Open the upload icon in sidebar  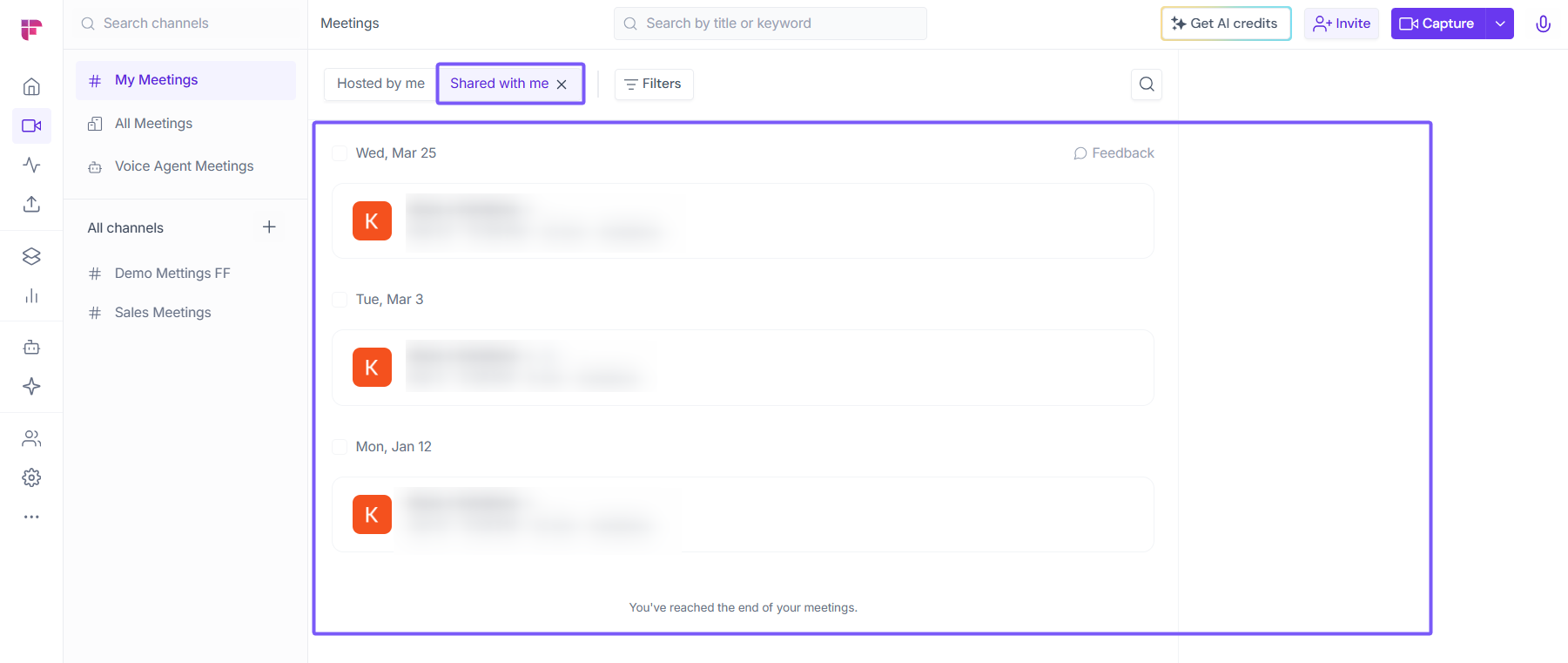[x=31, y=204]
